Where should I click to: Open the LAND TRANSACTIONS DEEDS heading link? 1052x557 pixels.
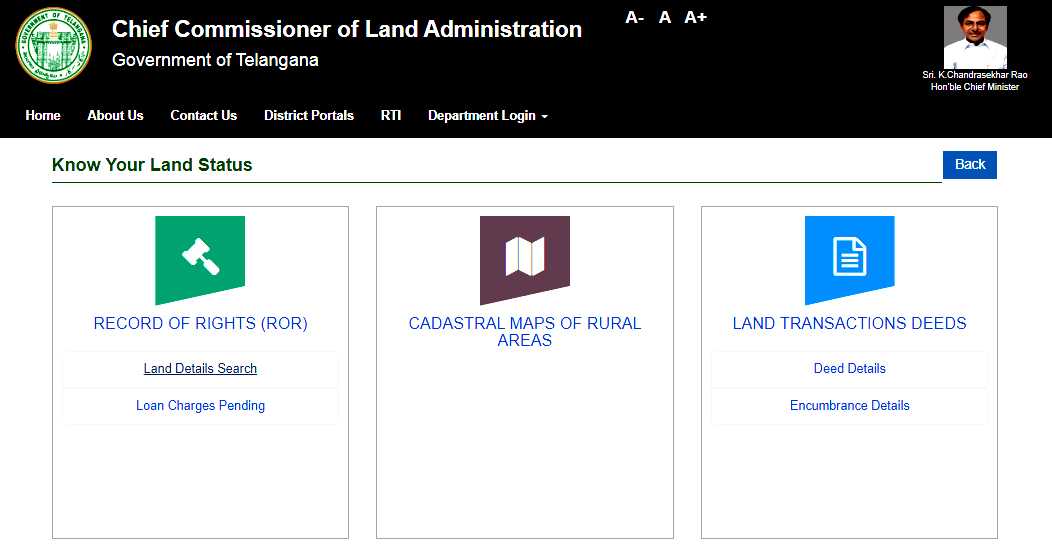click(x=849, y=323)
